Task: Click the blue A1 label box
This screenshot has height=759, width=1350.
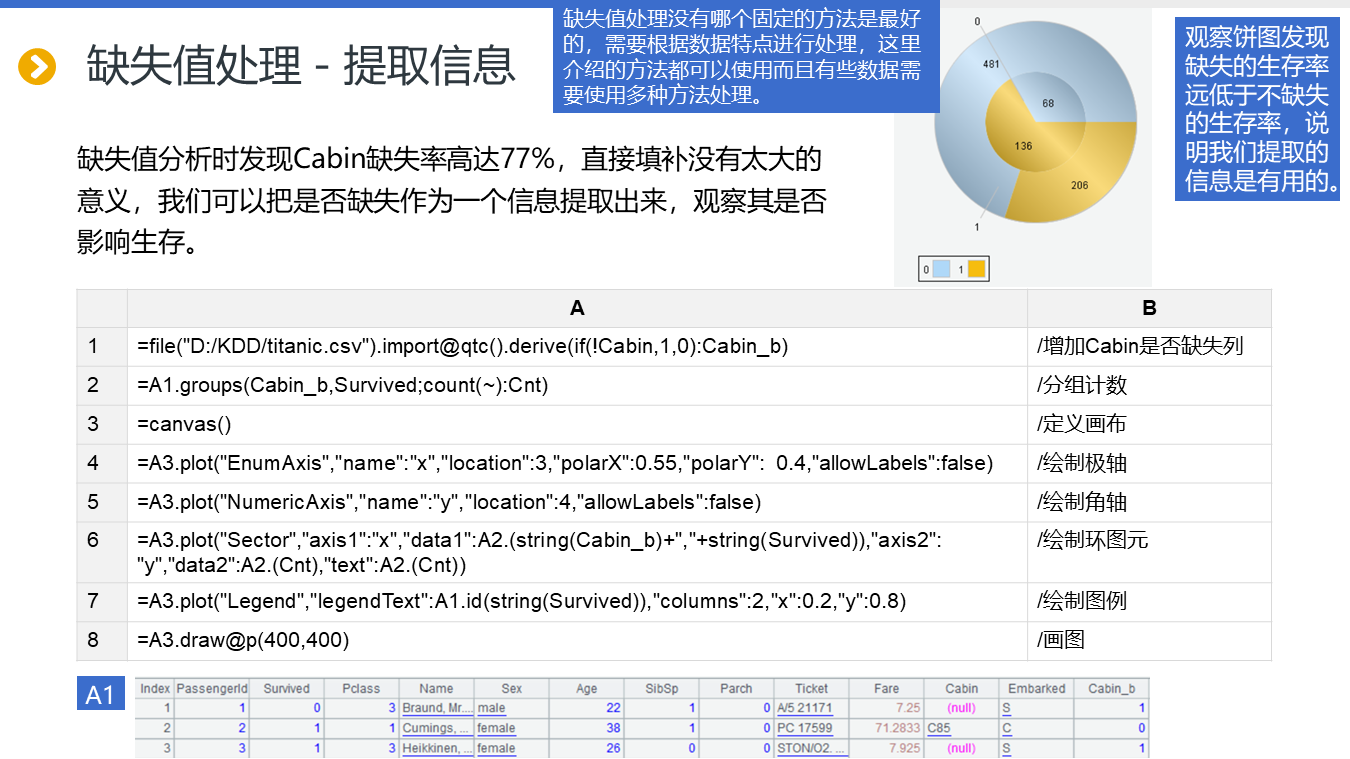Action: (x=101, y=694)
